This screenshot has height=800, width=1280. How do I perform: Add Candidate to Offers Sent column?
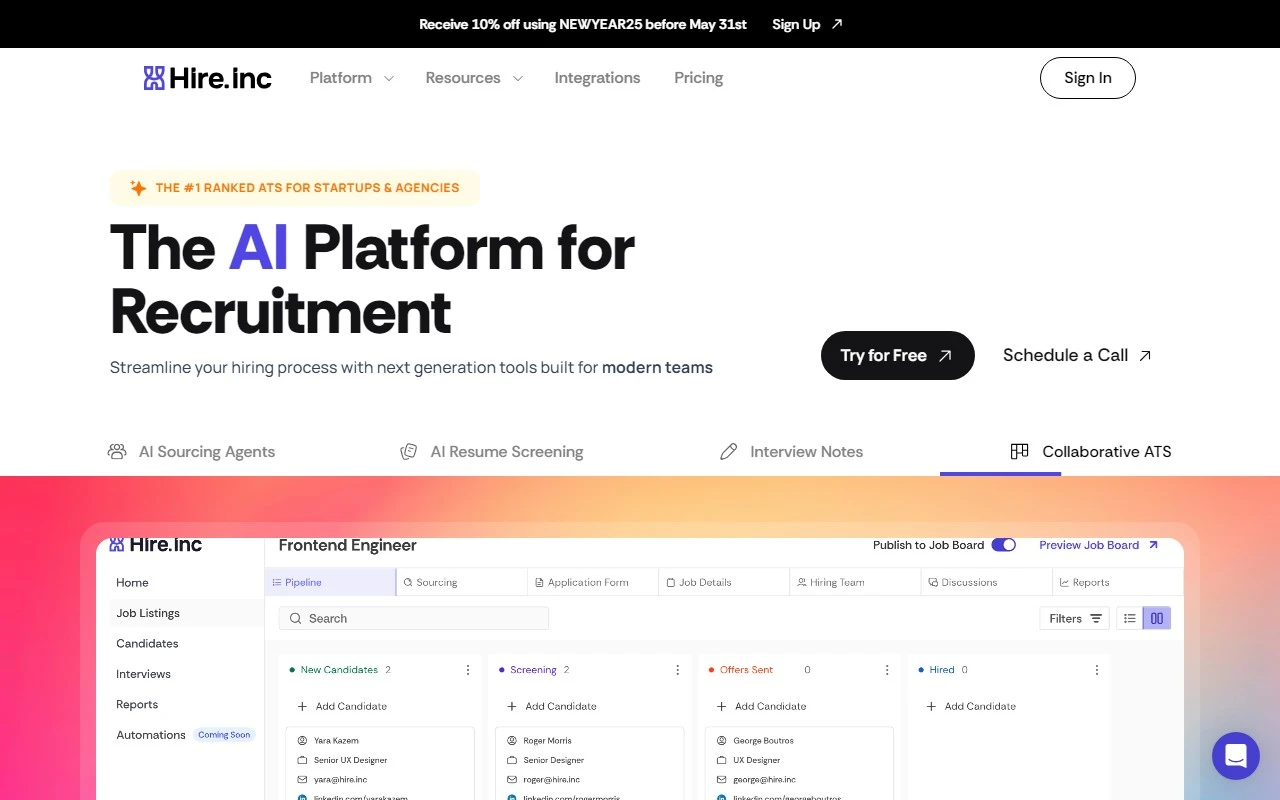pos(761,706)
